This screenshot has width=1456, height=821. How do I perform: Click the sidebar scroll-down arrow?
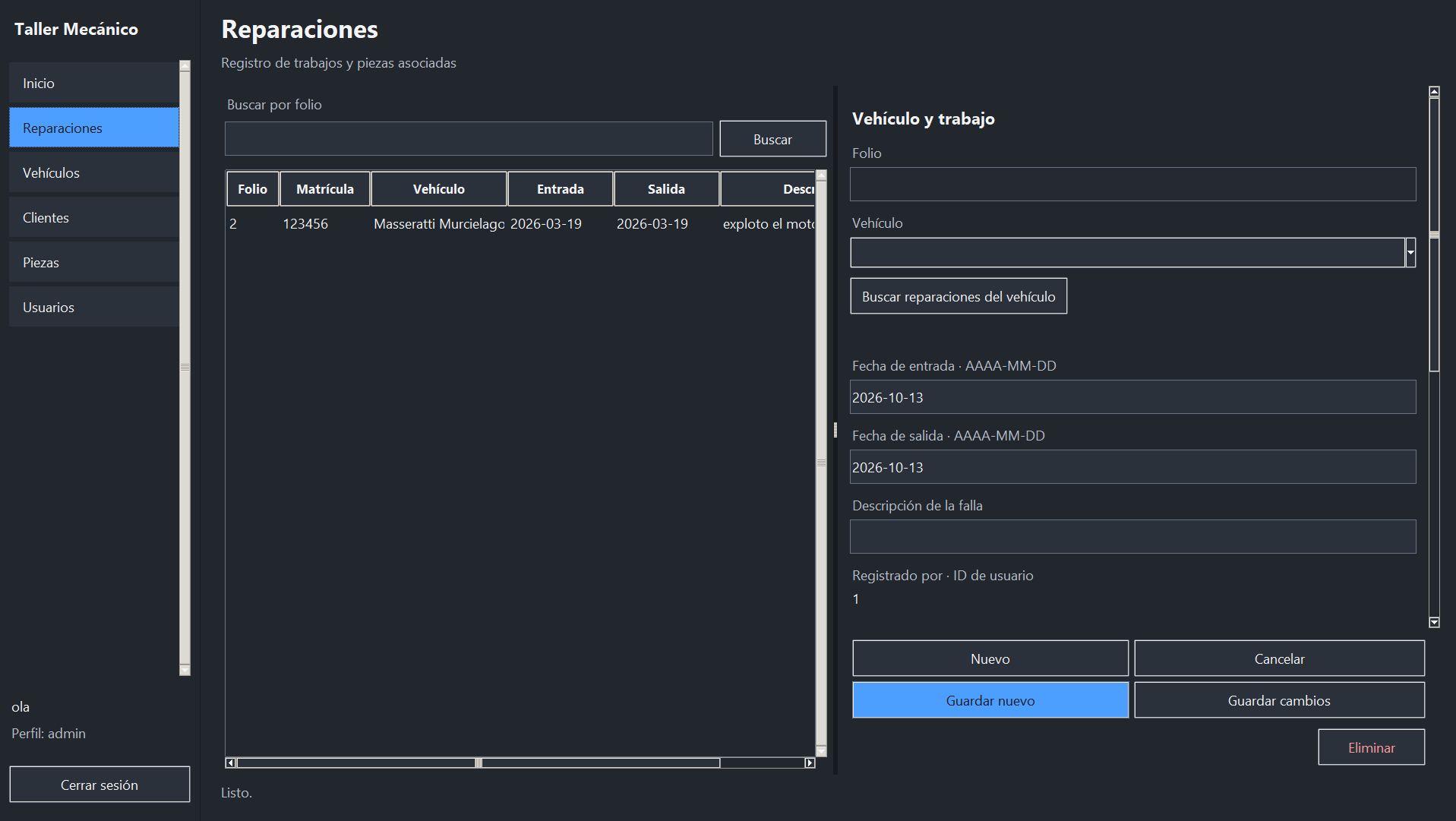tap(185, 670)
